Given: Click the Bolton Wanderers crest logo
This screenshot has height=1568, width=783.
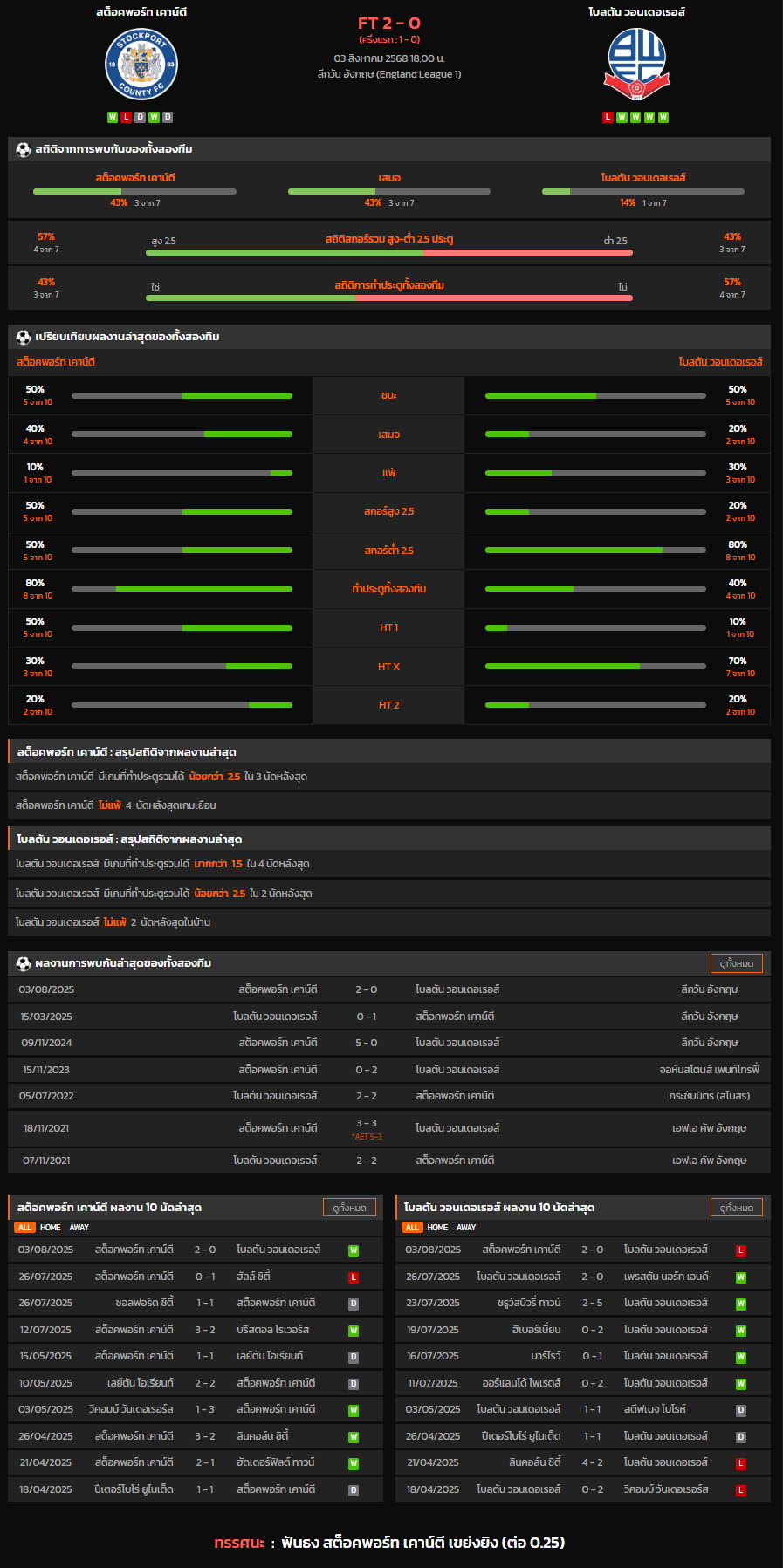Looking at the screenshot, I should 636,64.
